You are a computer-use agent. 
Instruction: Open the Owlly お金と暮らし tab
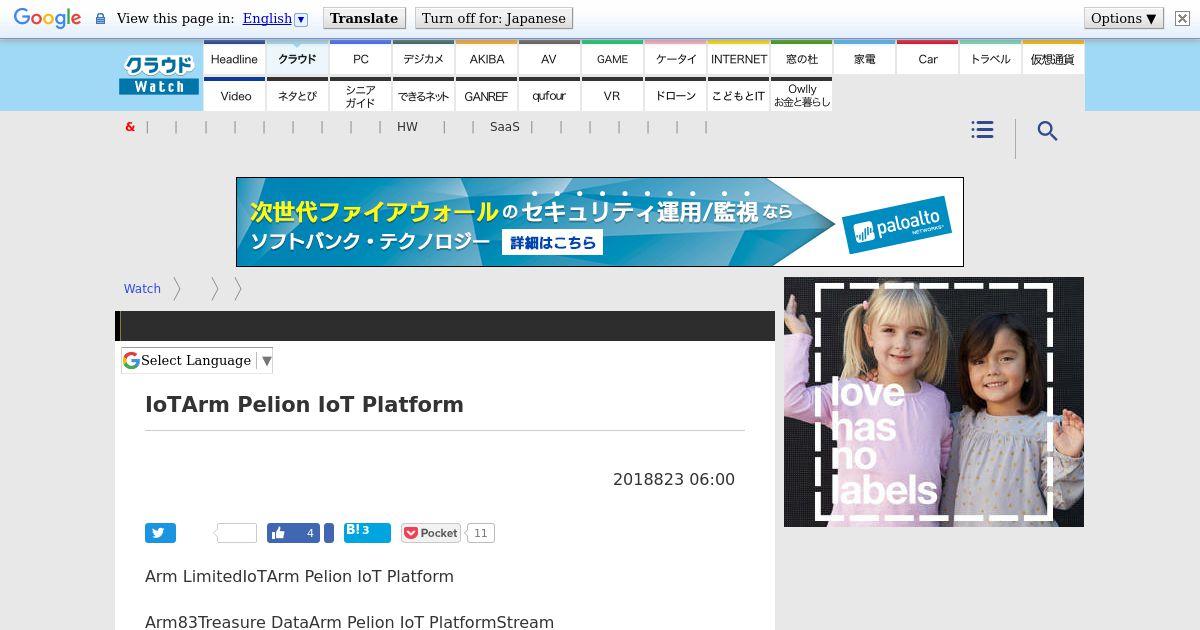click(801, 95)
